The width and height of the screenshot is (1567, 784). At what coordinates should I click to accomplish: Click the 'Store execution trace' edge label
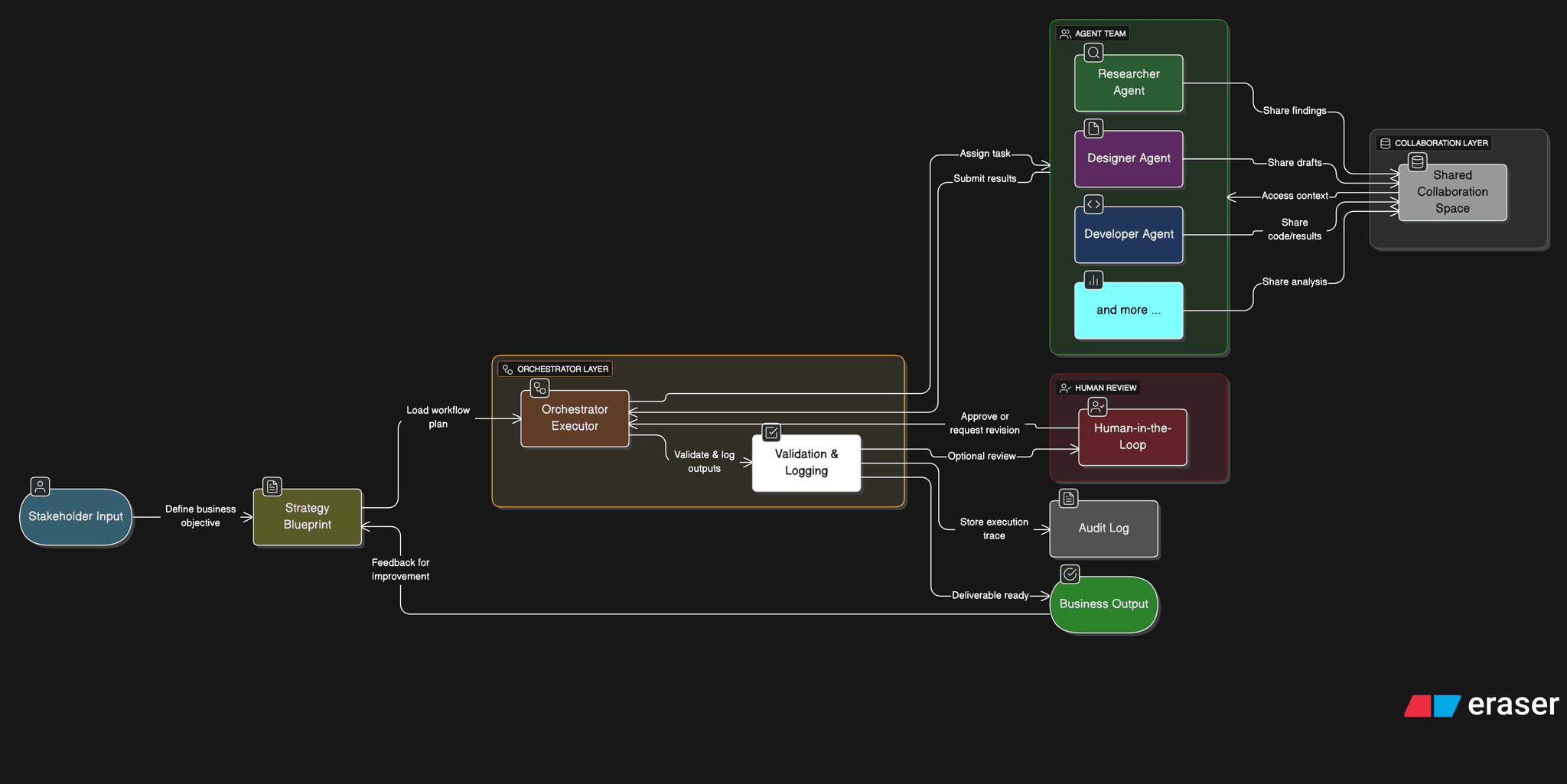(x=994, y=529)
